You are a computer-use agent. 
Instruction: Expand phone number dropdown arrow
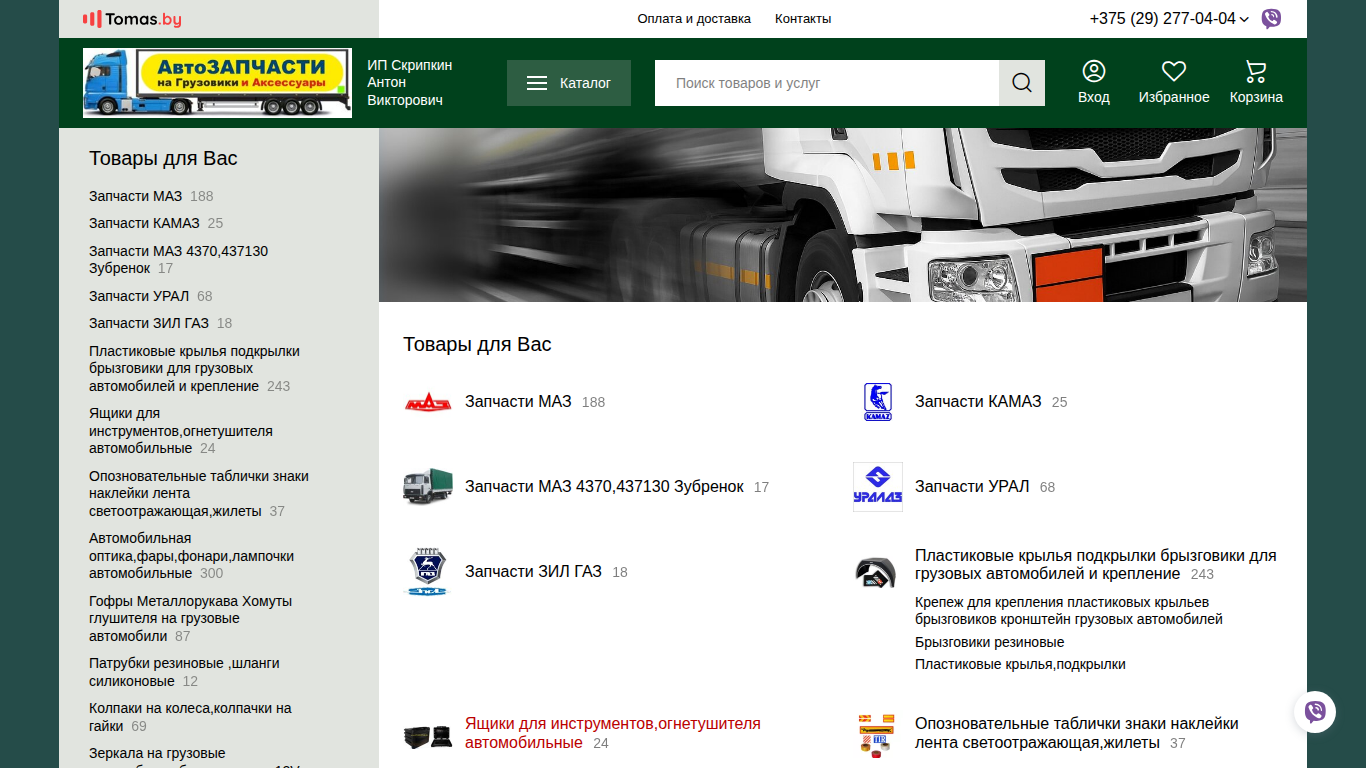pos(1244,20)
